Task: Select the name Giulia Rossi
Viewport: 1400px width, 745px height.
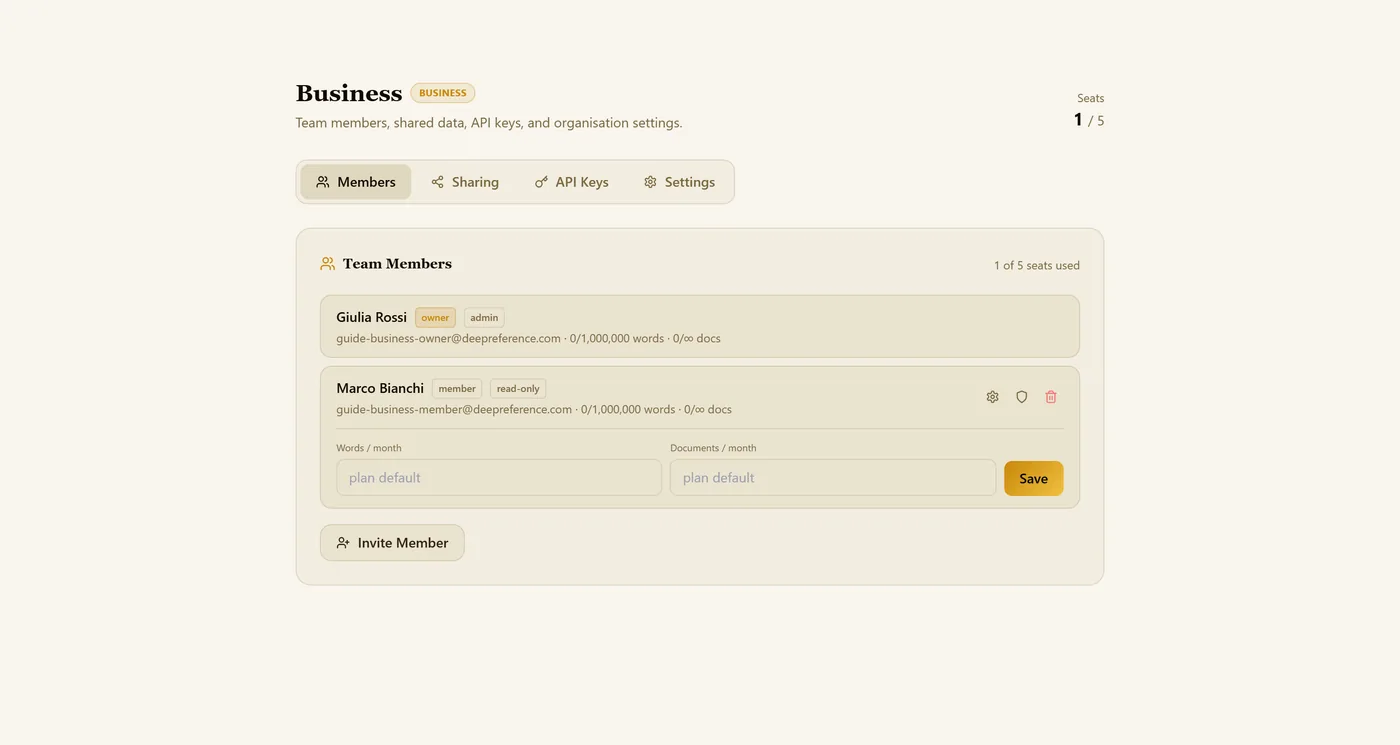Action: click(372, 317)
